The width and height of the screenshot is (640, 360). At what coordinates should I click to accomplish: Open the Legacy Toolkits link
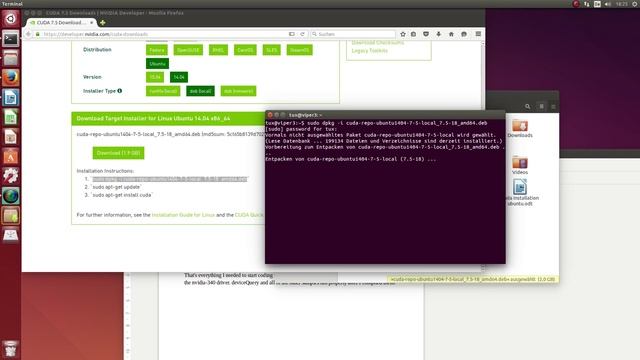[x=370, y=51]
